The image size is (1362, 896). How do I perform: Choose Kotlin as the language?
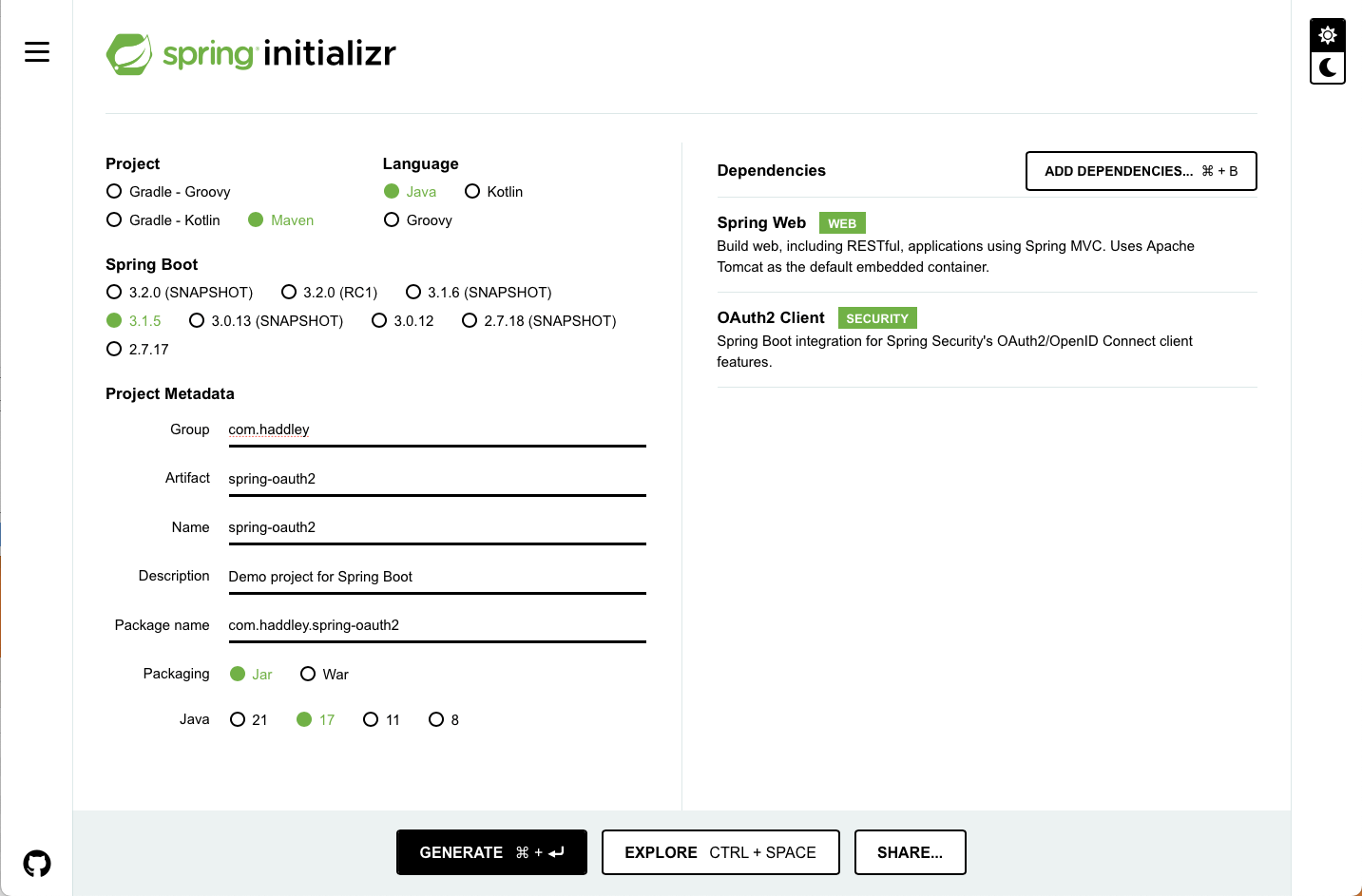[472, 192]
